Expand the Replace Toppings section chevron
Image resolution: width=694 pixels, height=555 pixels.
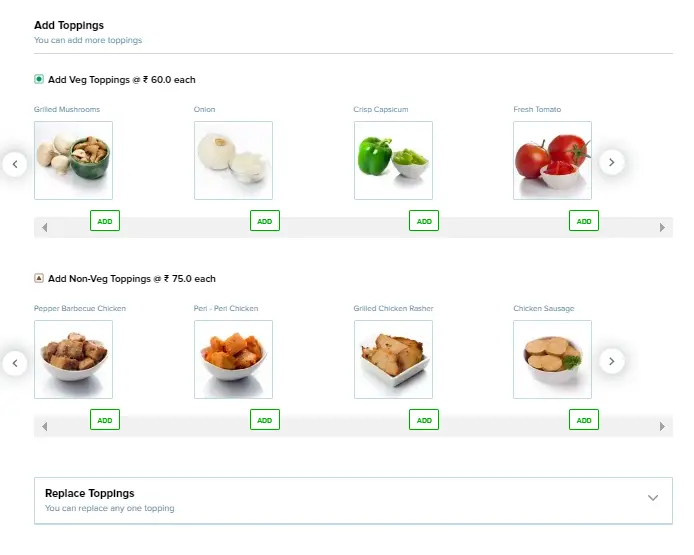(x=653, y=498)
